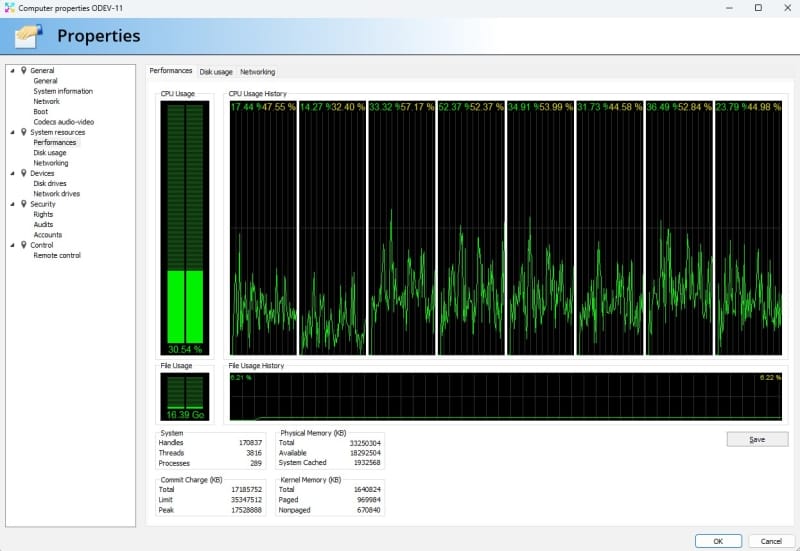Select System information in the tree

(x=63, y=91)
